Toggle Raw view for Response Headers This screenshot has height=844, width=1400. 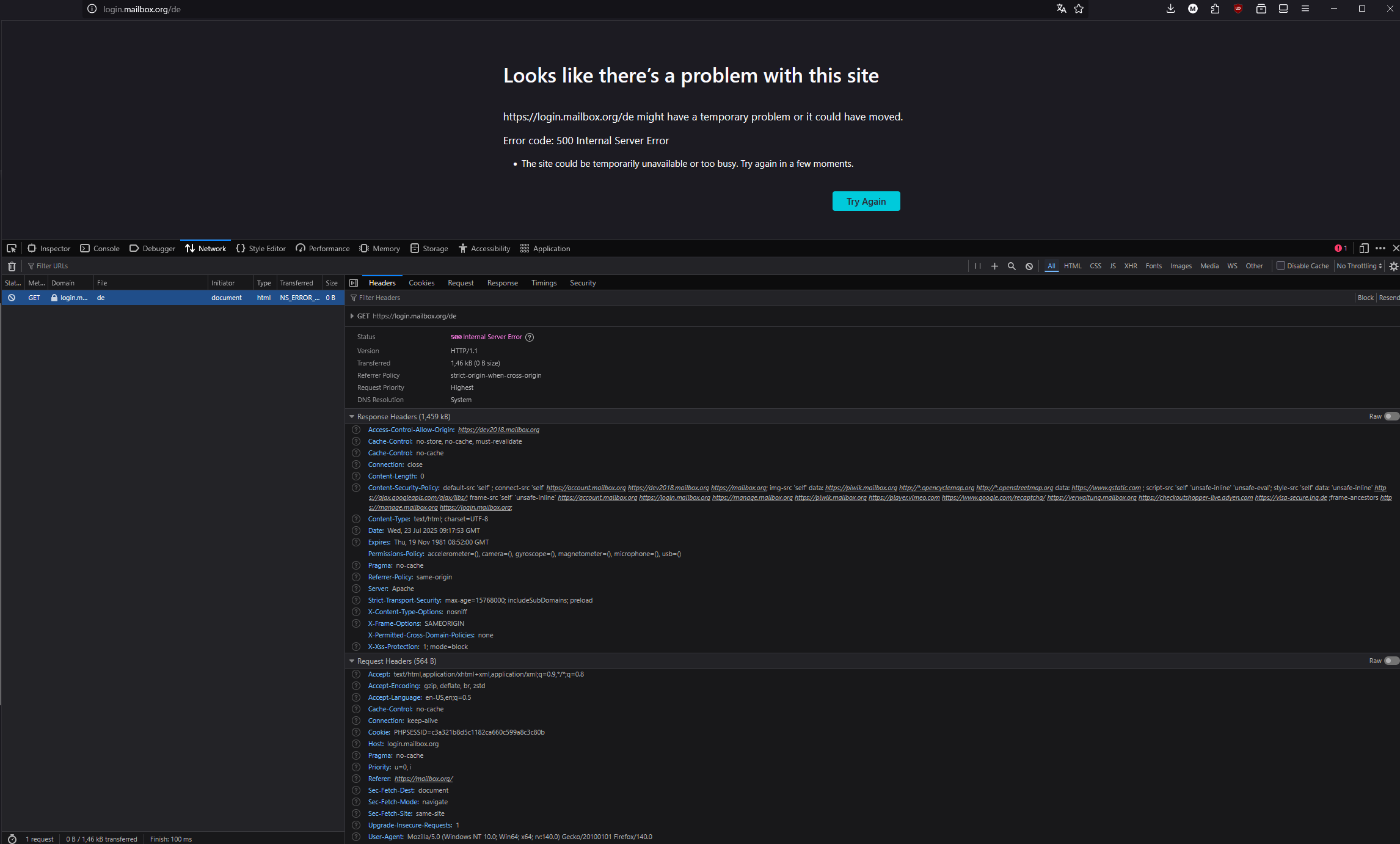pos(1390,416)
